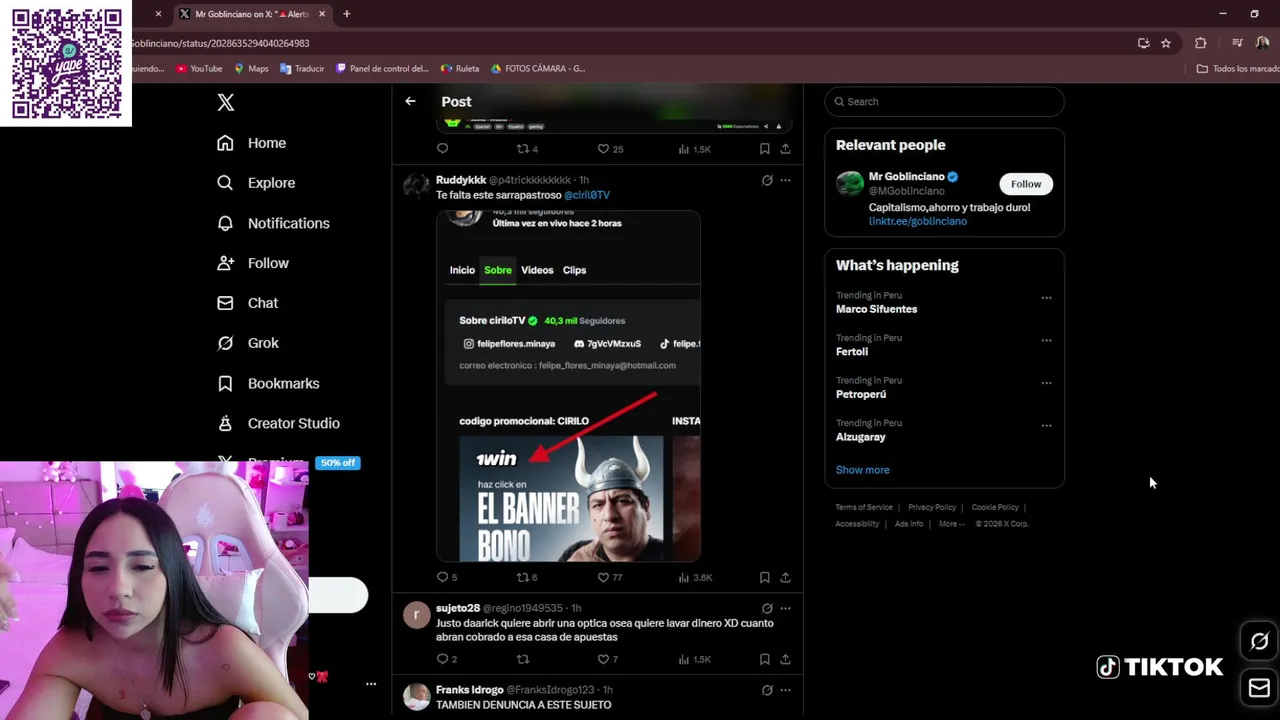1280x720 pixels.
Task: Bookmark Ruddykkk's post
Action: coord(764,577)
